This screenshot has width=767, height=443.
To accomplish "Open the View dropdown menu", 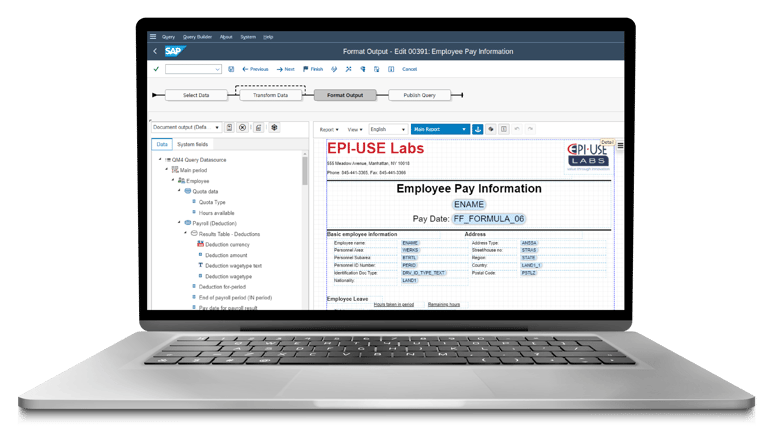I will point(355,130).
